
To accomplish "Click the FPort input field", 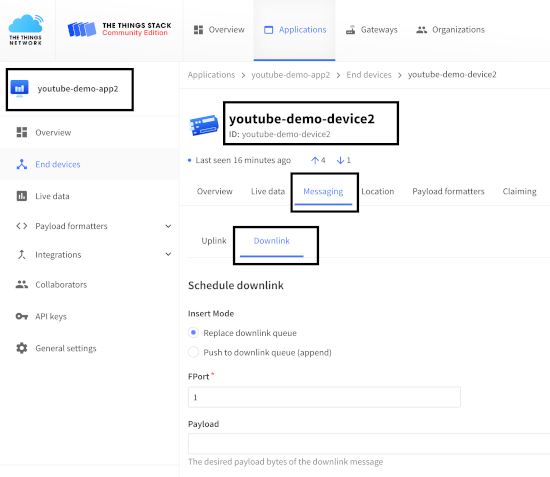I will (x=324, y=397).
